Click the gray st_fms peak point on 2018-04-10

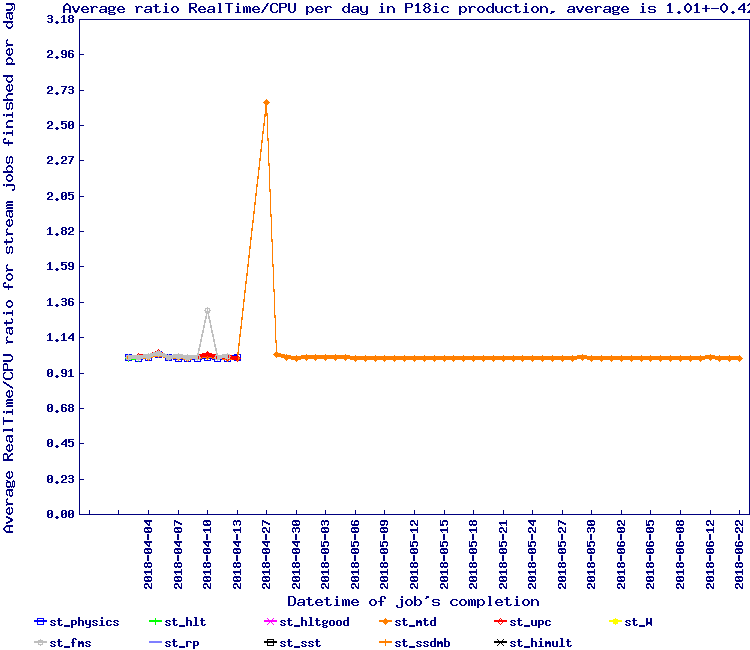pos(207,310)
